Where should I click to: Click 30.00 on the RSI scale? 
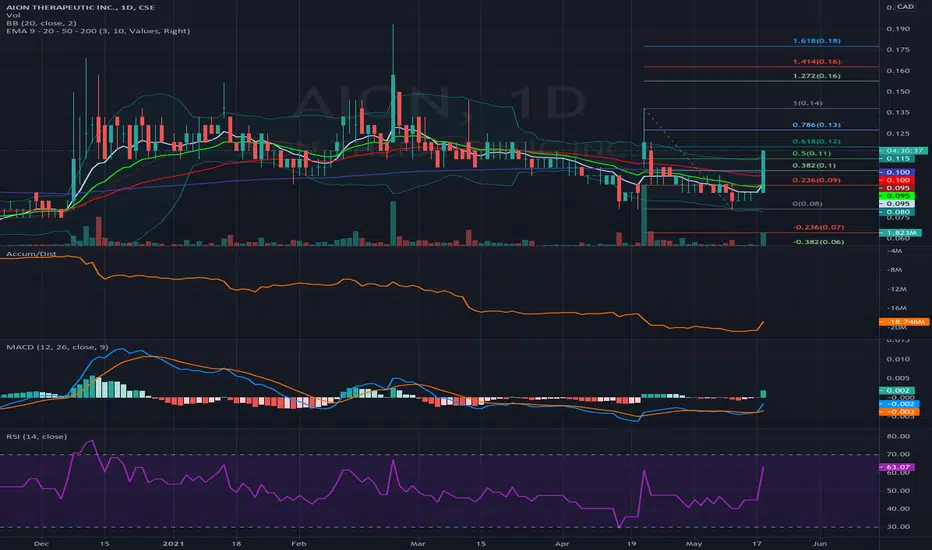898,527
